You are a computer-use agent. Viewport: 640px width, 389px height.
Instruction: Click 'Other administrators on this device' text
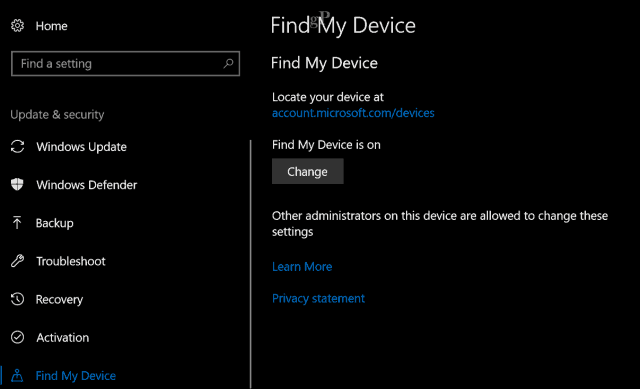(x=440, y=223)
